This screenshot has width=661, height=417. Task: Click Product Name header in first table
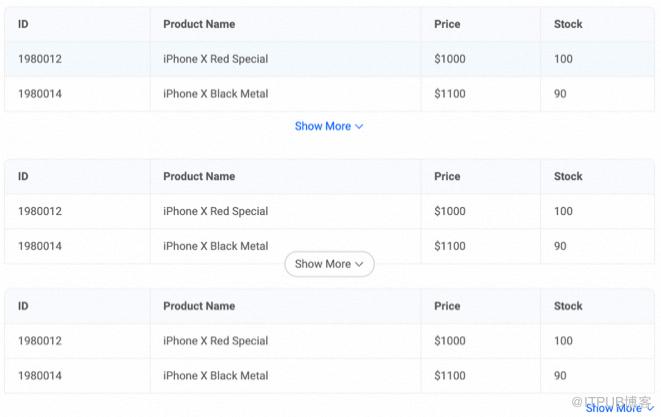pyautogui.click(x=199, y=24)
